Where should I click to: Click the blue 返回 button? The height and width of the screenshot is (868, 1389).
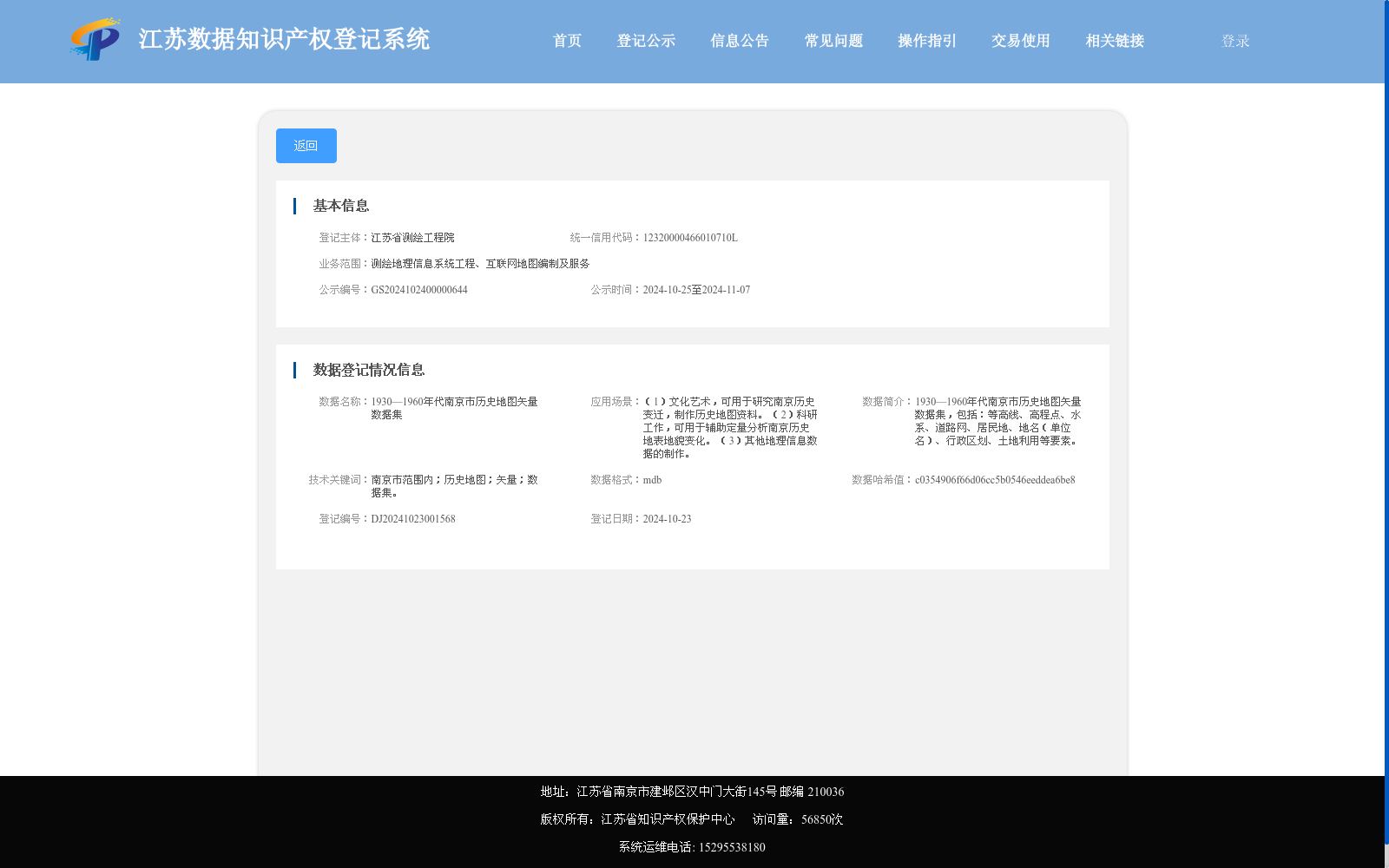[306, 146]
